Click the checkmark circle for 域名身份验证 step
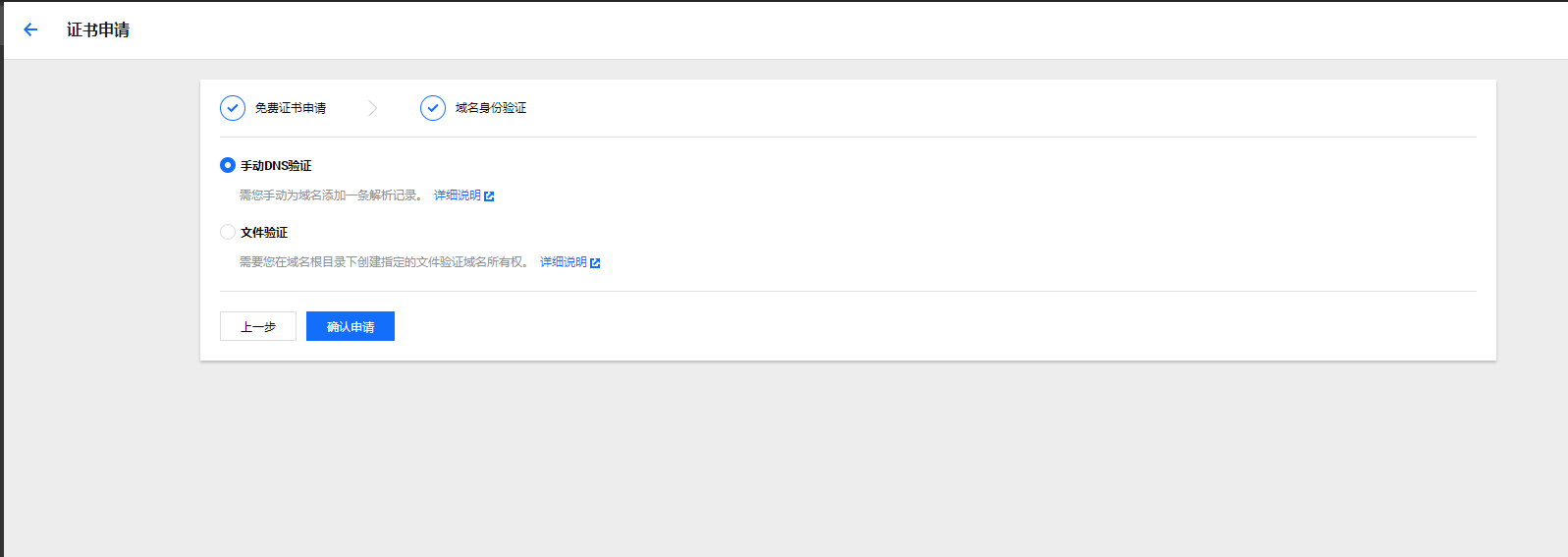1568x557 pixels. pos(433,108)
